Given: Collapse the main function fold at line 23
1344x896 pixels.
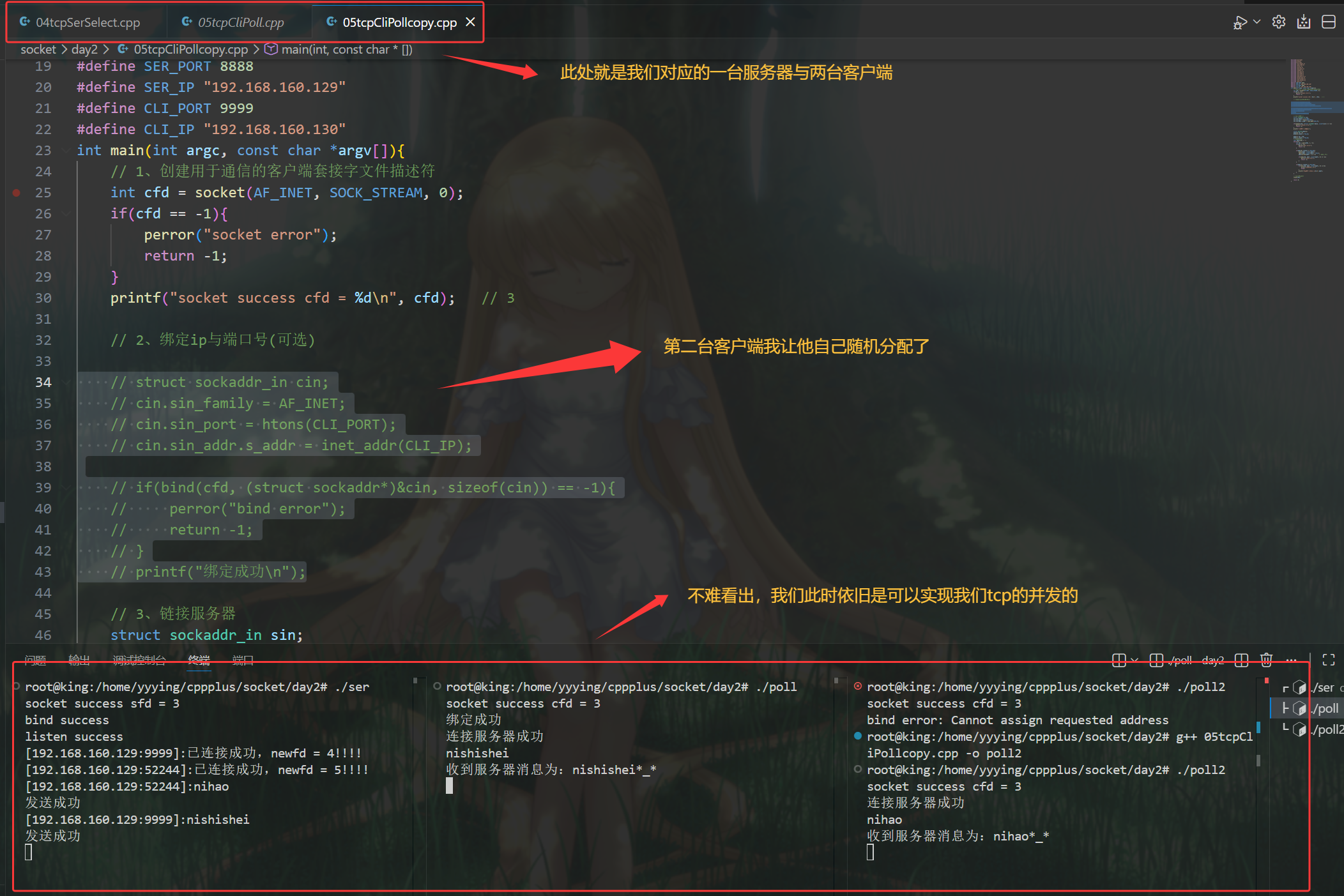Looking at the screenshot, I should coord(67,151).
